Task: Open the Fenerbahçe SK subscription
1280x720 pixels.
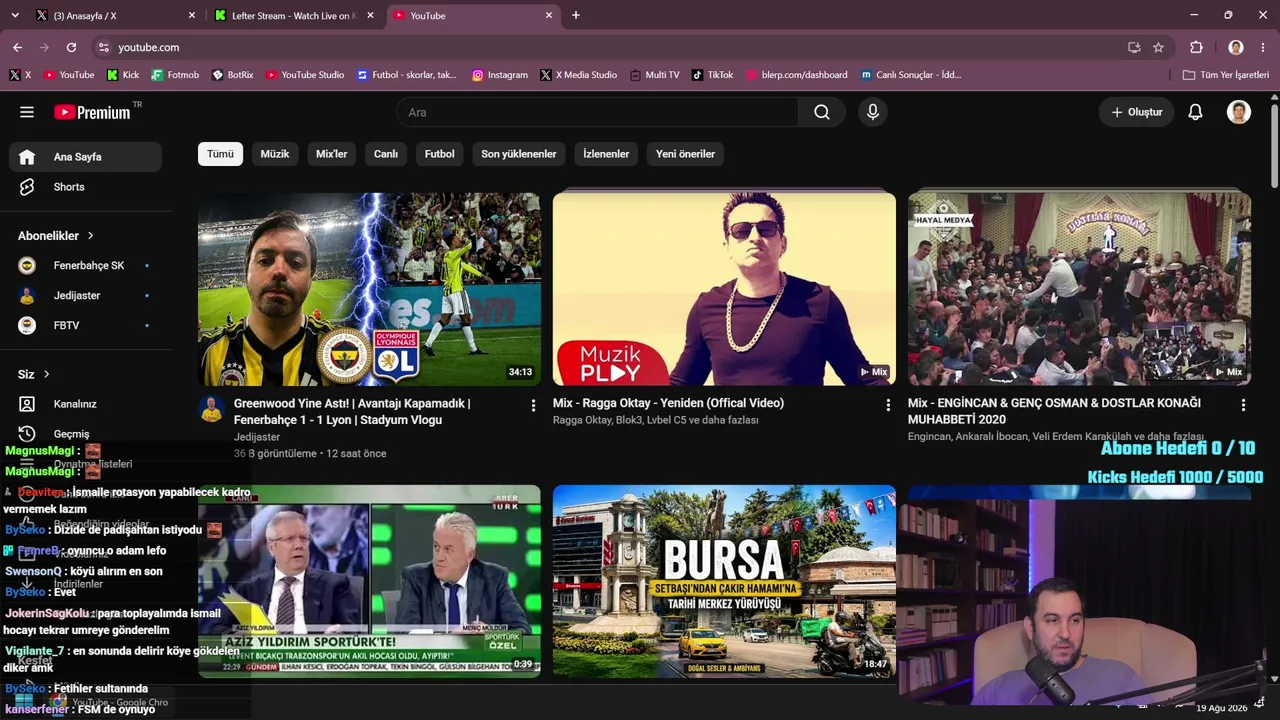Action: (x=85, y=266)
